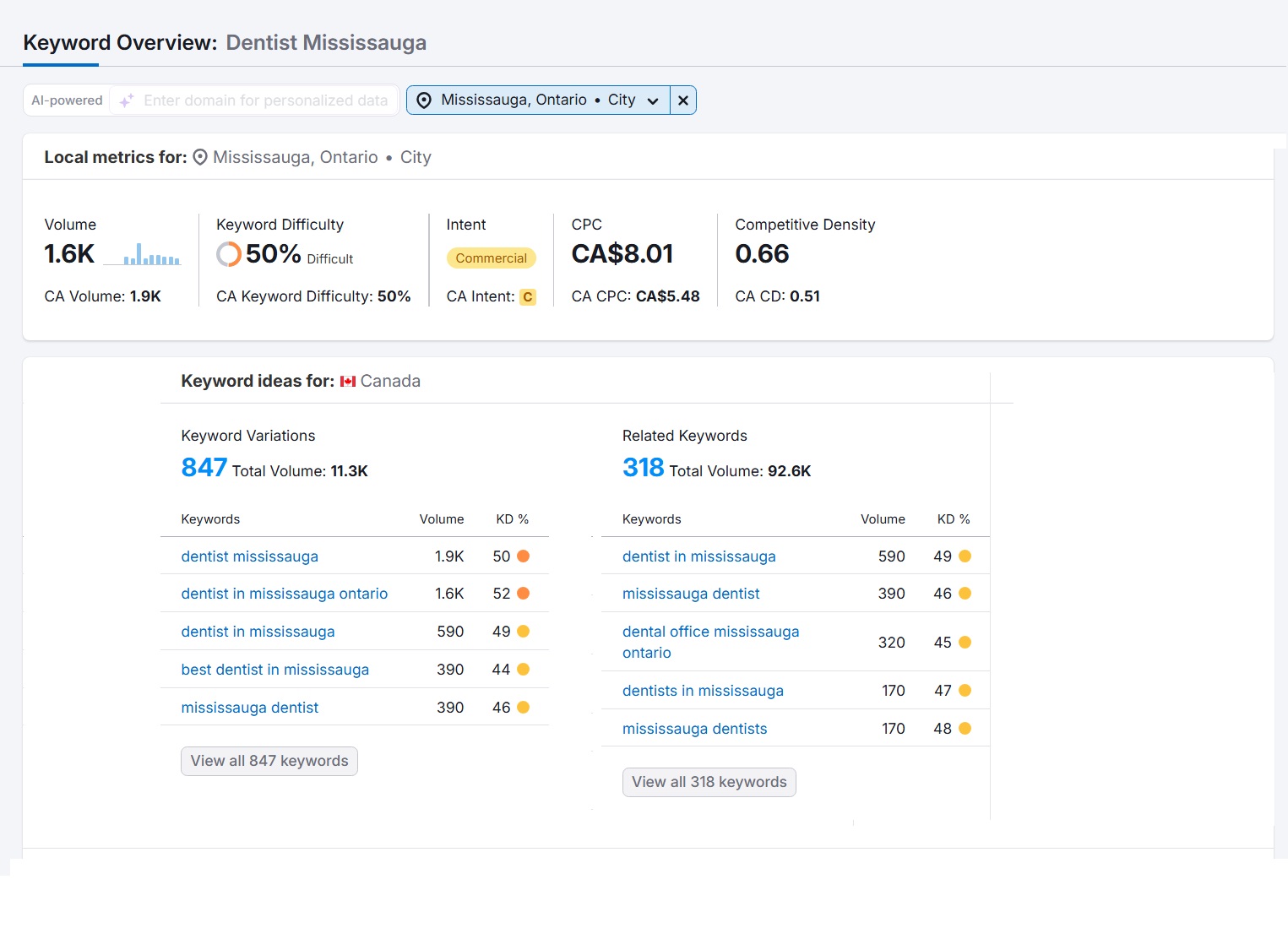
Task: Expand the Mississauga, Ontario City dropdown
Action: [x=652, y=100]
